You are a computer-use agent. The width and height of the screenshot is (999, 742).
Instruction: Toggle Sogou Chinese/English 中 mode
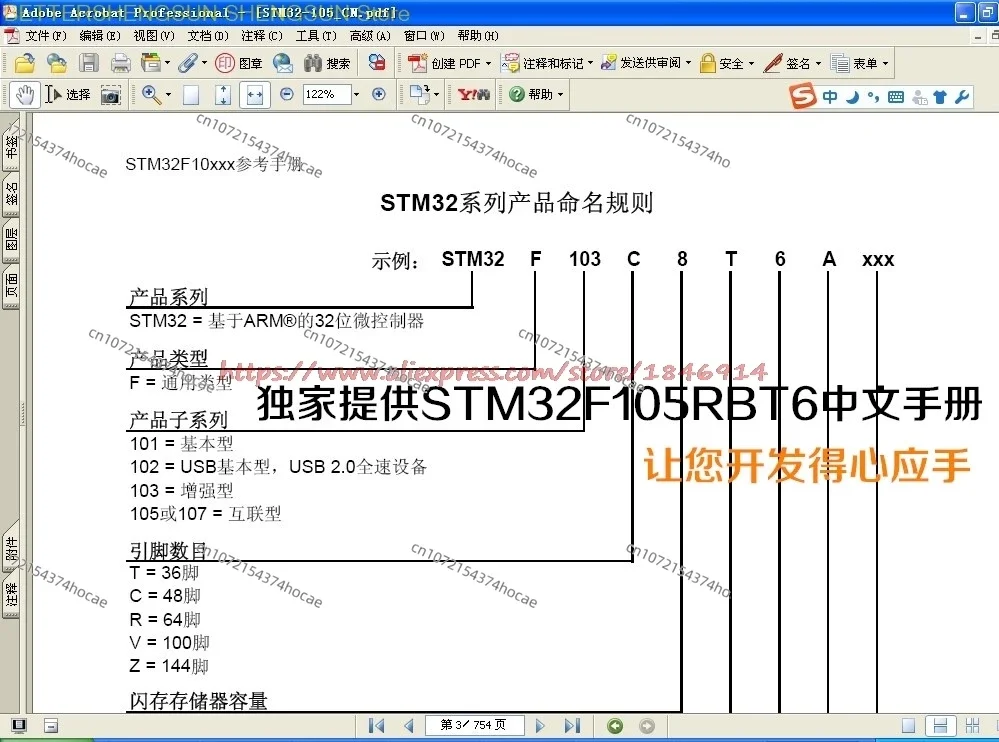coord(830,97)
